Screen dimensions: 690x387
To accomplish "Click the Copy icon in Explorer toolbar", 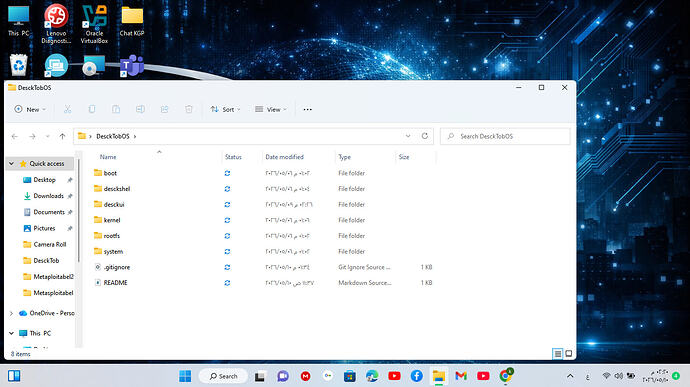I will click(x=92, y=109).
